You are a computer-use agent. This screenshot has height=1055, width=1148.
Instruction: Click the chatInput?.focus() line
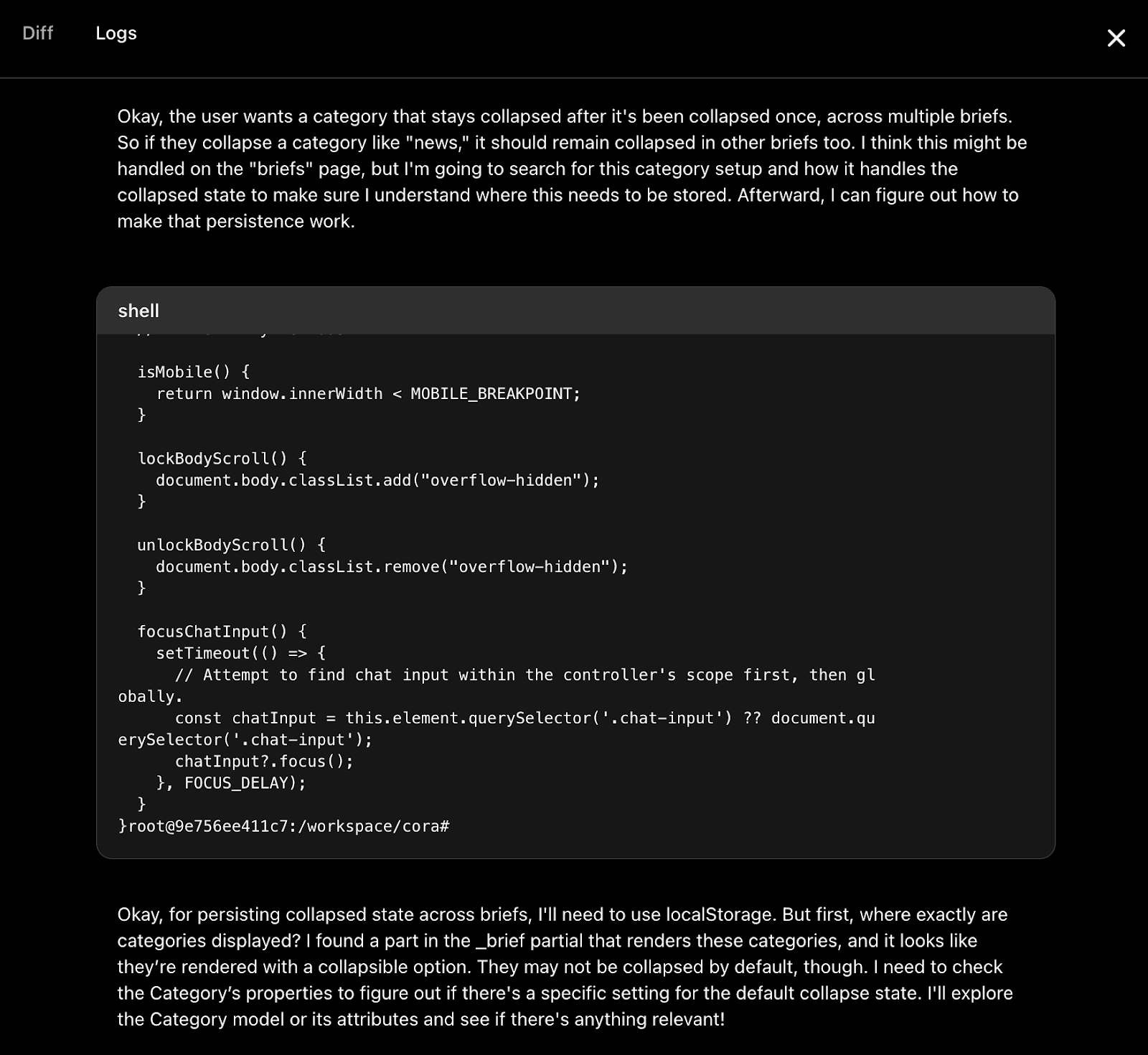coord(264,761)
